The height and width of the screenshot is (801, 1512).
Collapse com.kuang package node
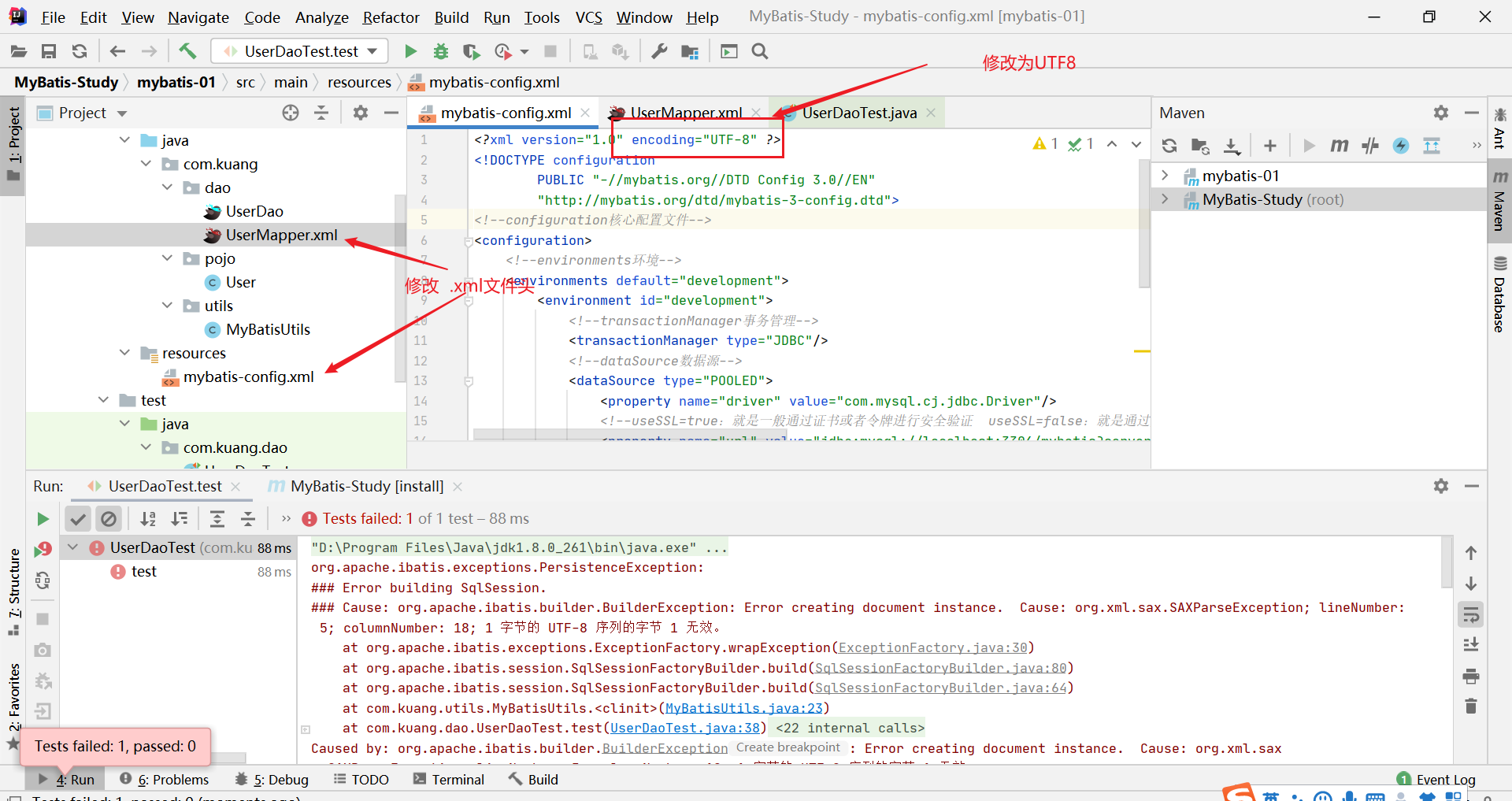click(146, 164)
